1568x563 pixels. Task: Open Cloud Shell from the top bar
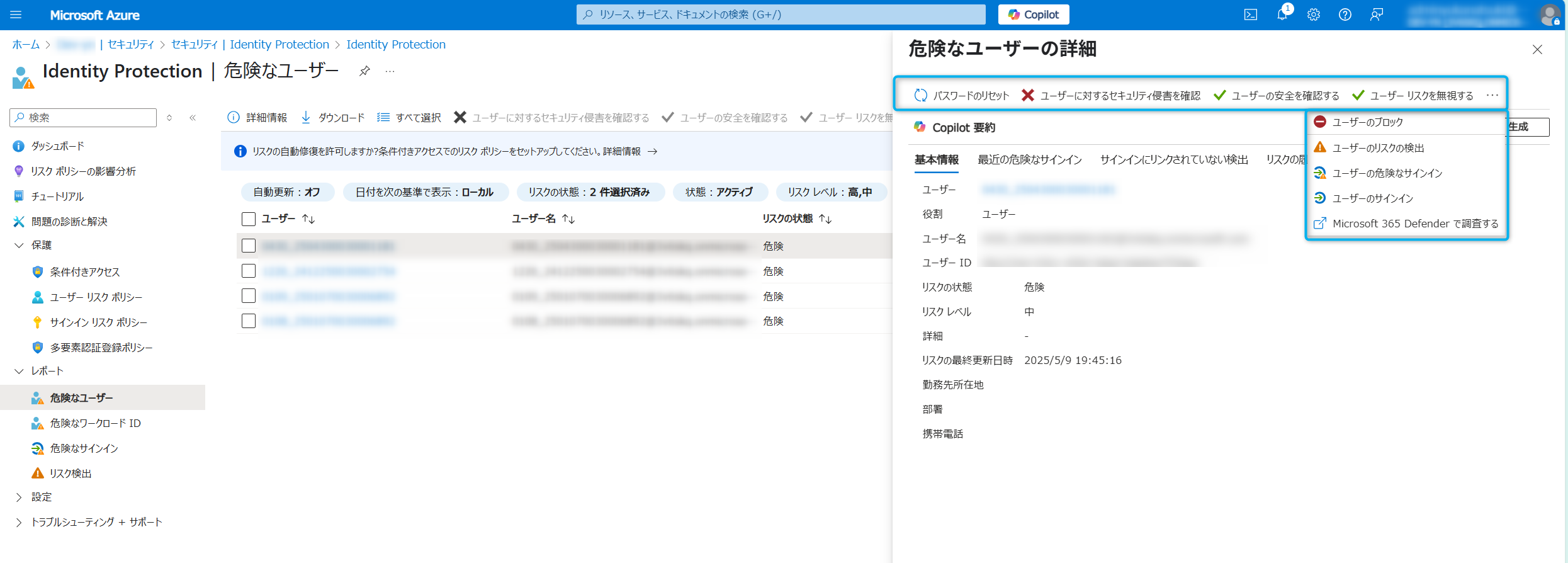(x=1250, y=14)
